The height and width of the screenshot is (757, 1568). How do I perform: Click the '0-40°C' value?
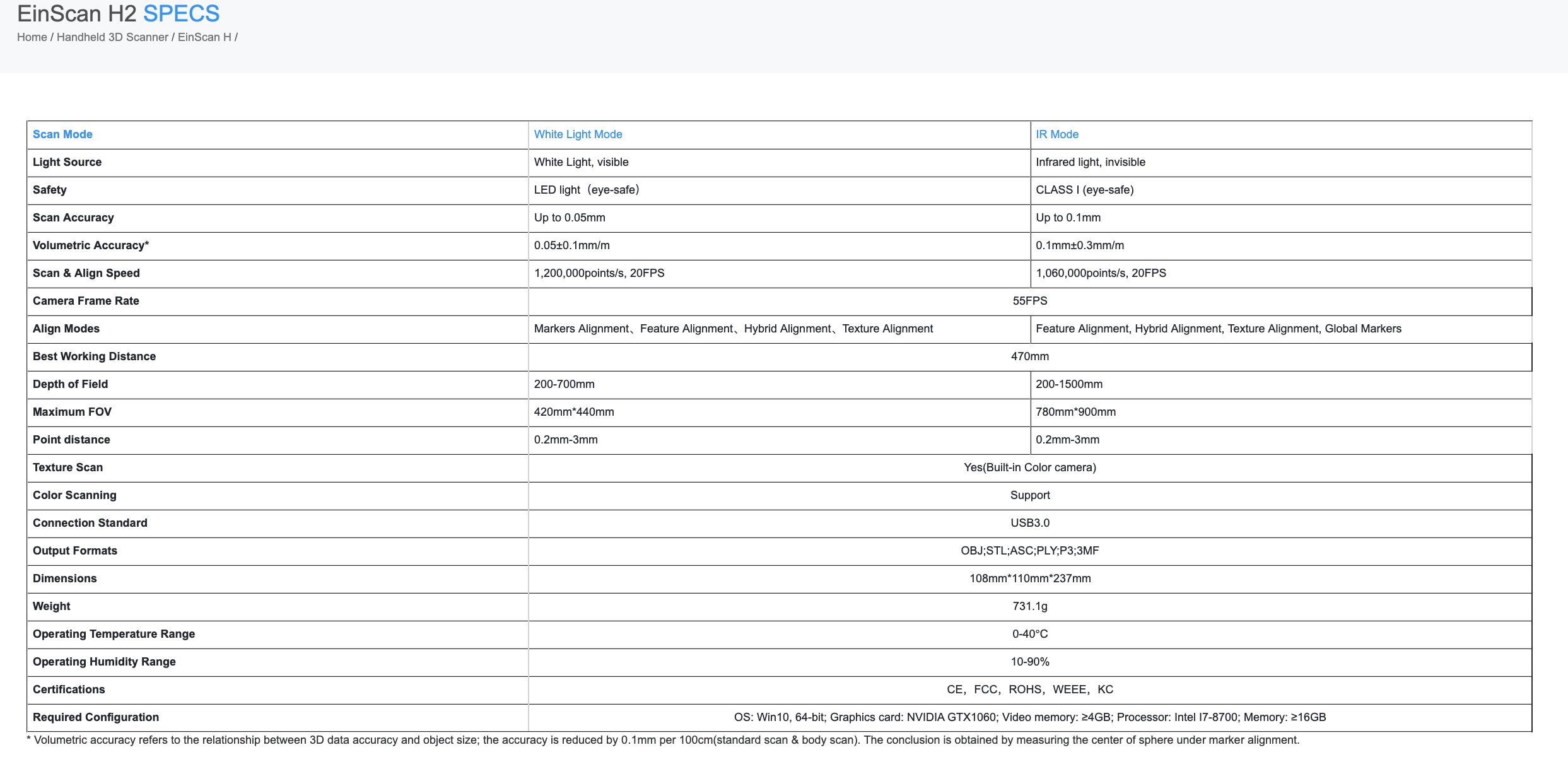point(1030,634)
